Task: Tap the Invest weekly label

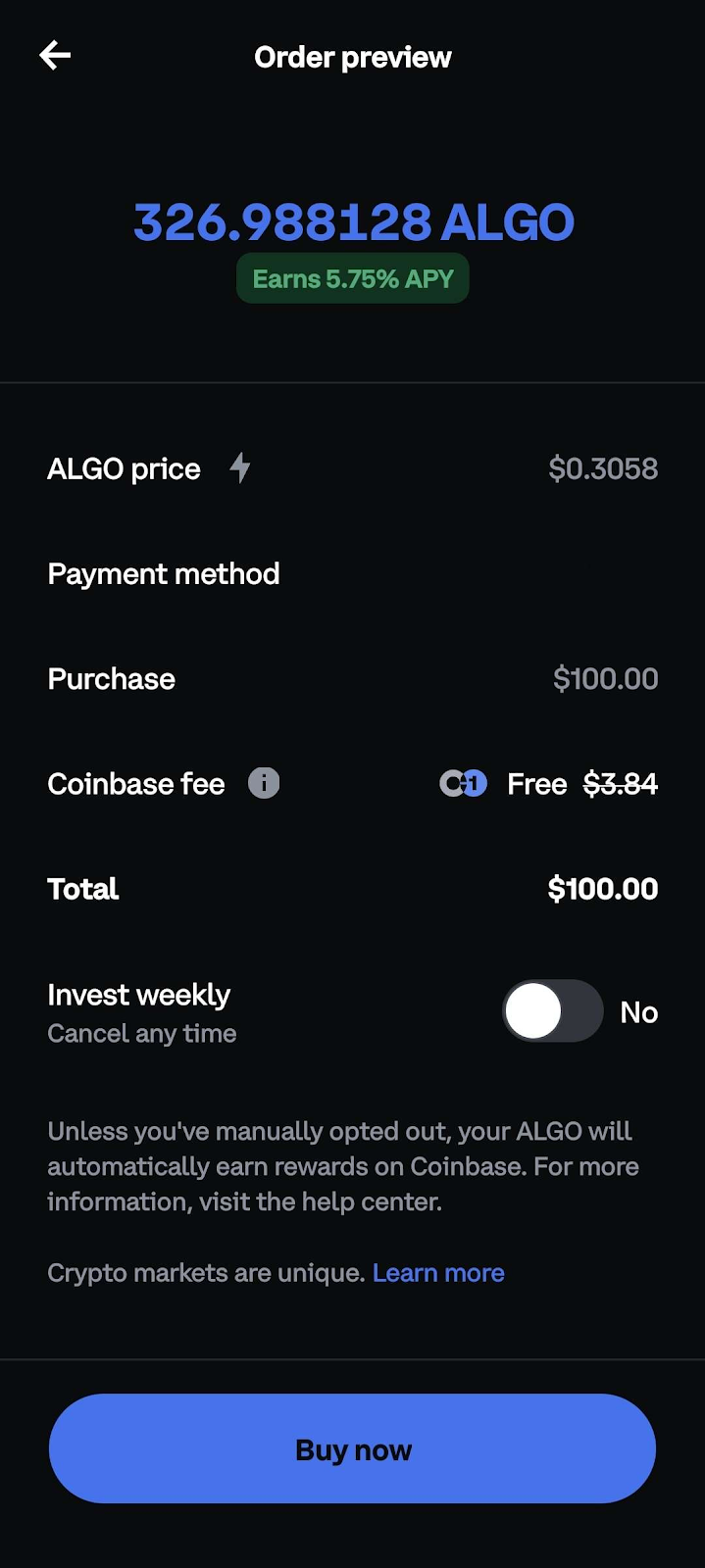Action: point(139,995)
